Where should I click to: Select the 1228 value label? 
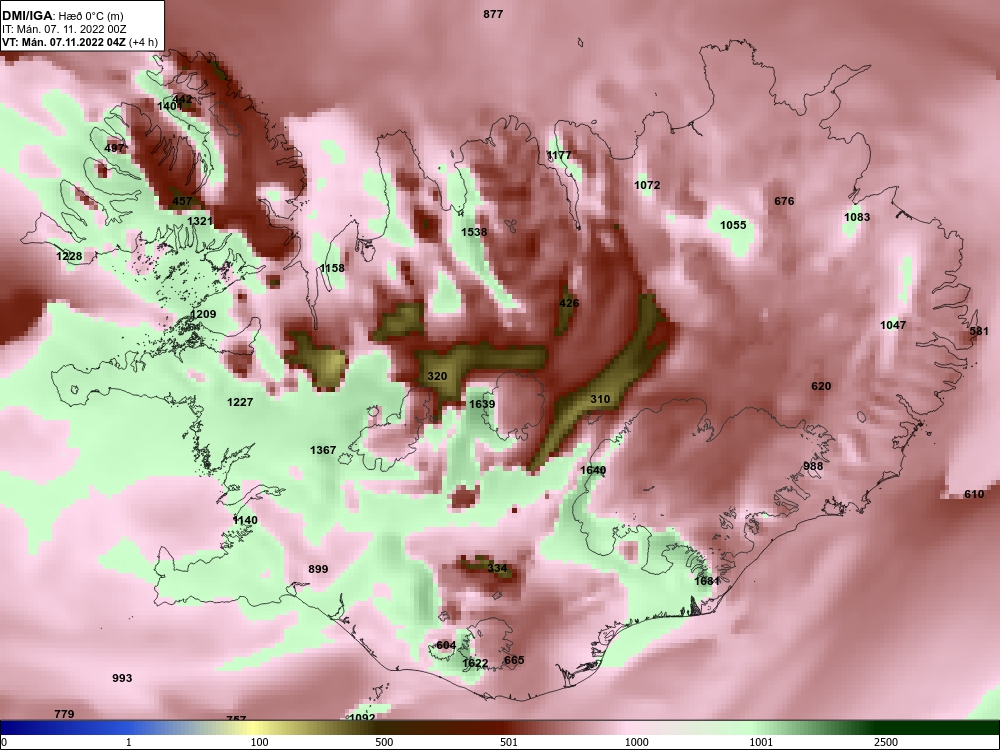pos(69,256)
